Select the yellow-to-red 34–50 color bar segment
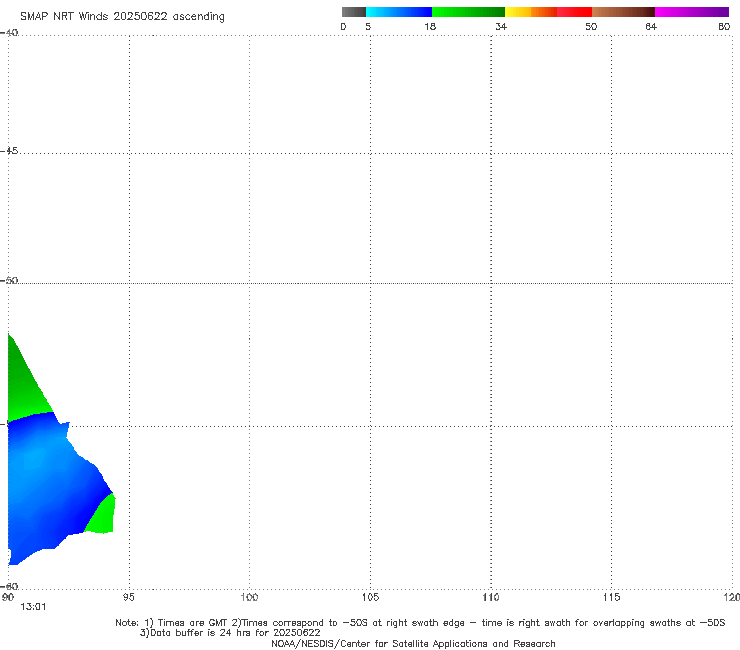The width and height of the screenshot is (740, 650). (x=548, y=12)
